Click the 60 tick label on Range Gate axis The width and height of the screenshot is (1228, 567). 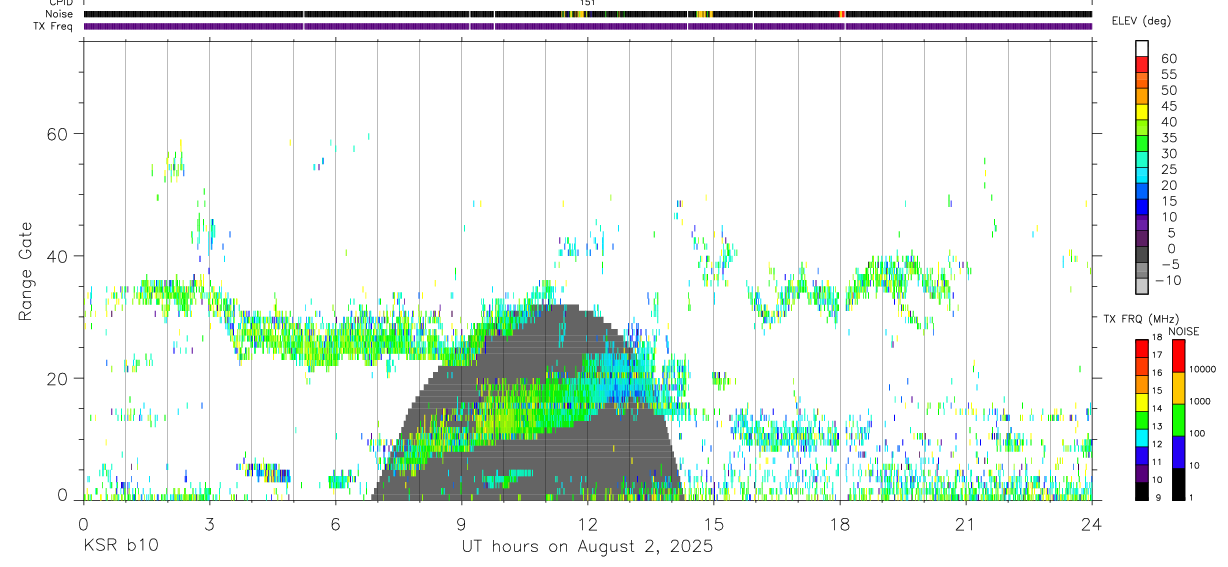pyautogui.click(x=57, y=134)
